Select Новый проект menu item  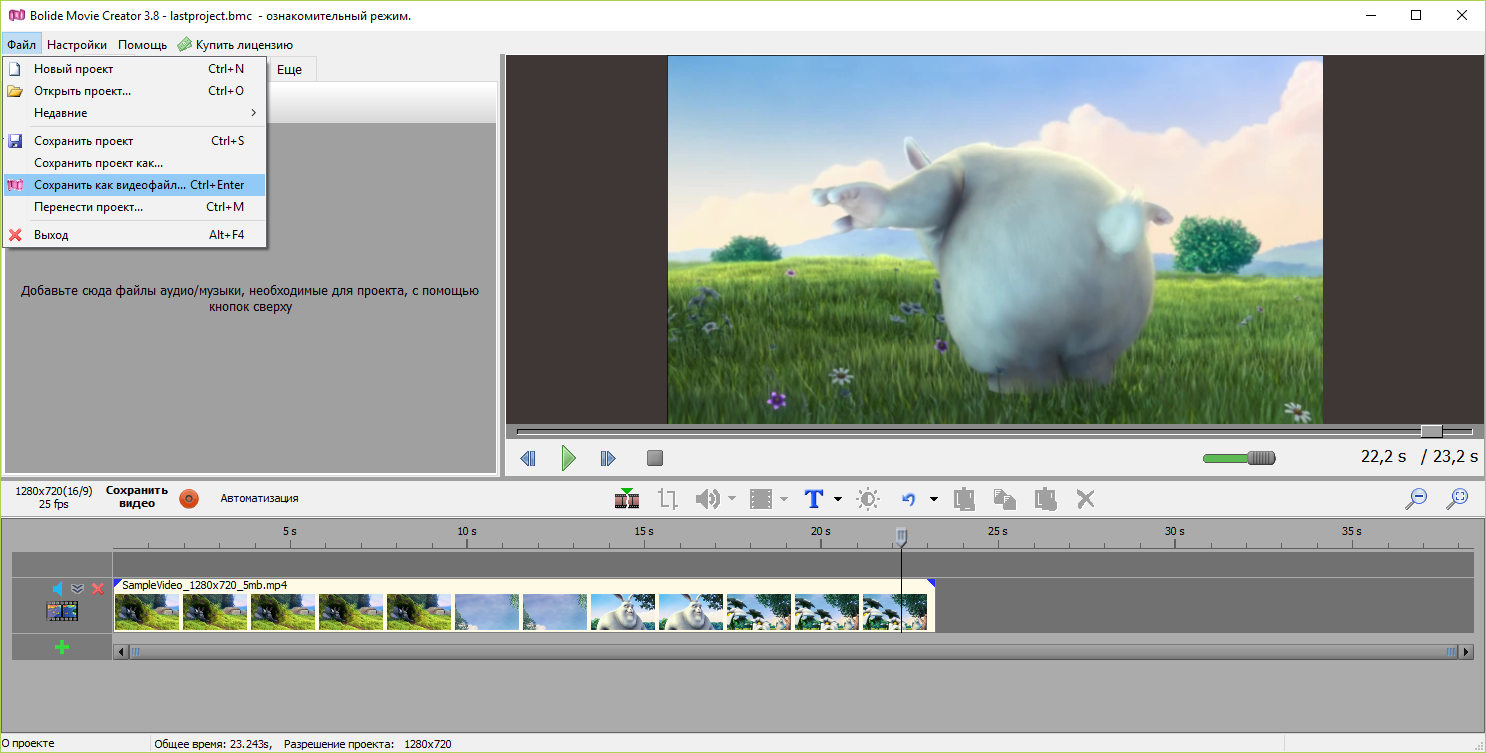[x=134, y=69]
